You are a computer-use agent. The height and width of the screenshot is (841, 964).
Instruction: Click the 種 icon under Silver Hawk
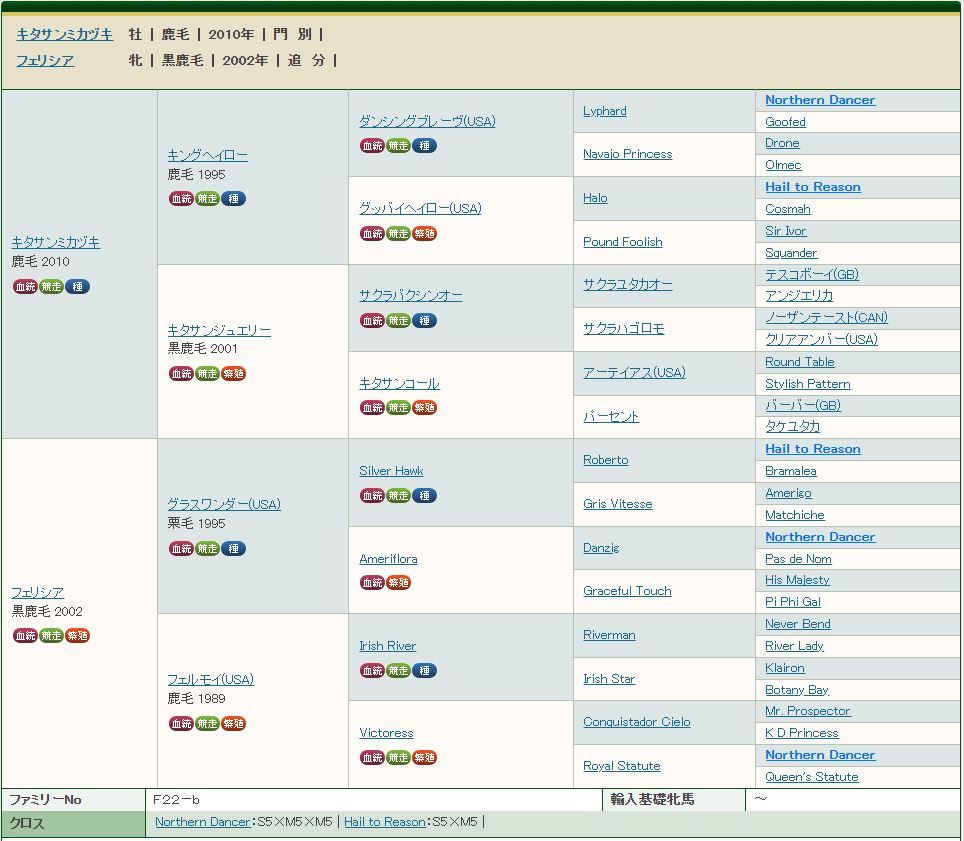(424, 496)
